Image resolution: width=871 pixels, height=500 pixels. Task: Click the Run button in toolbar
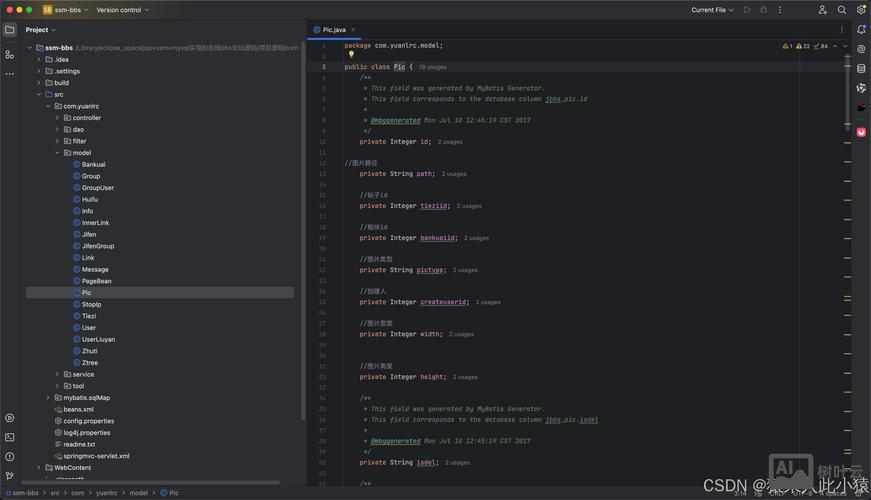[x=746, y=10]
